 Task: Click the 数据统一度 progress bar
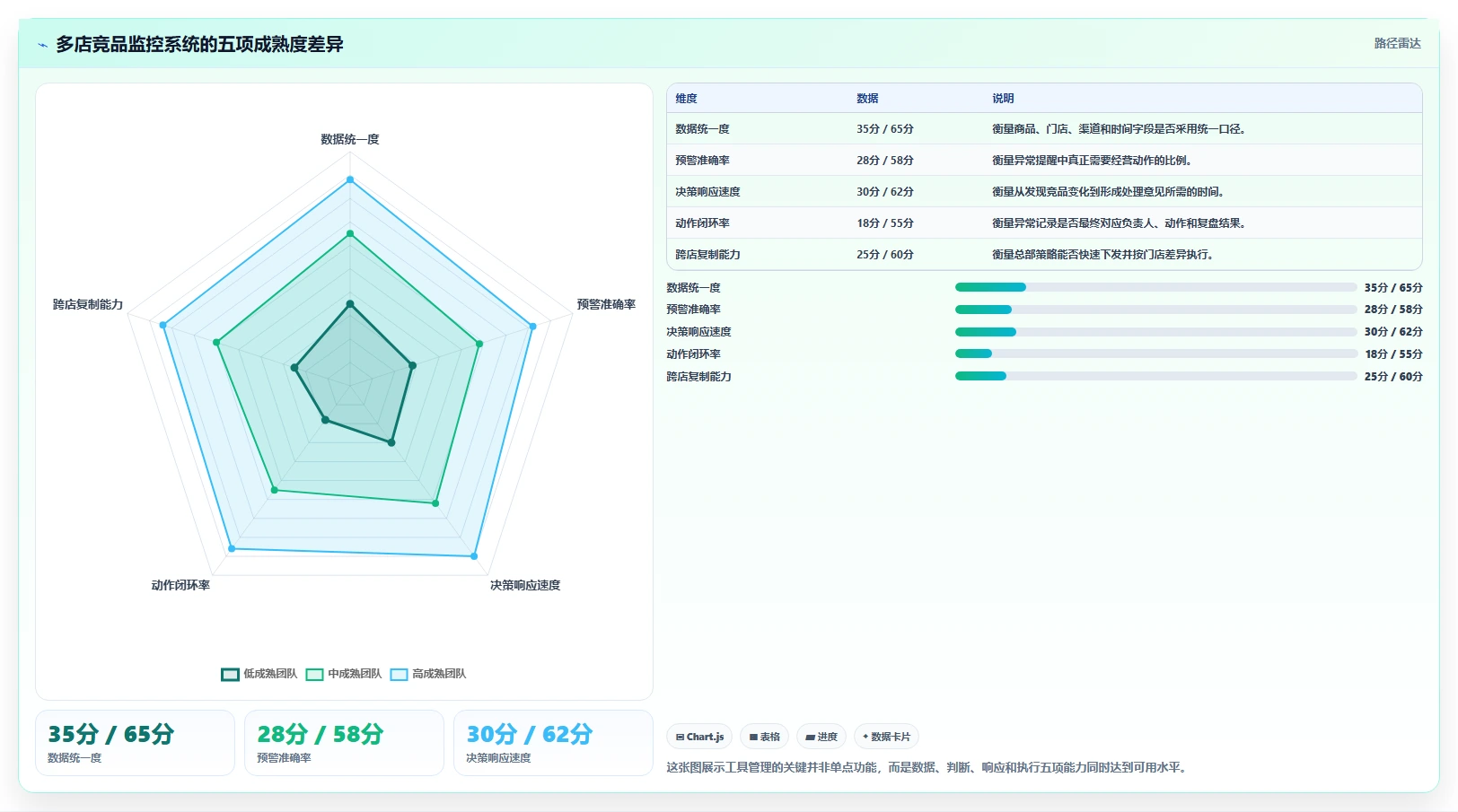[1155, 287]
